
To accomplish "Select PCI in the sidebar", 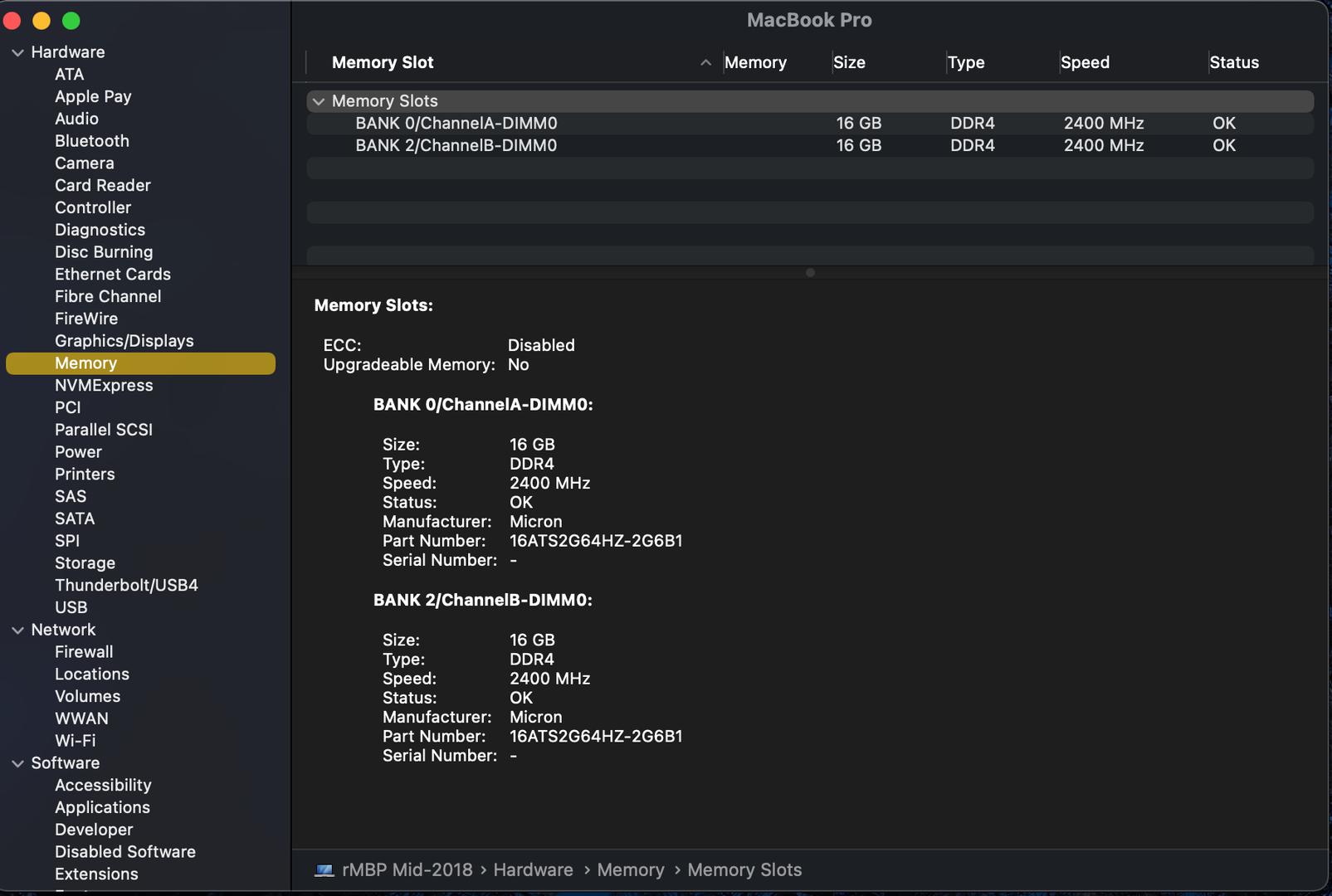I will [68, 407].
